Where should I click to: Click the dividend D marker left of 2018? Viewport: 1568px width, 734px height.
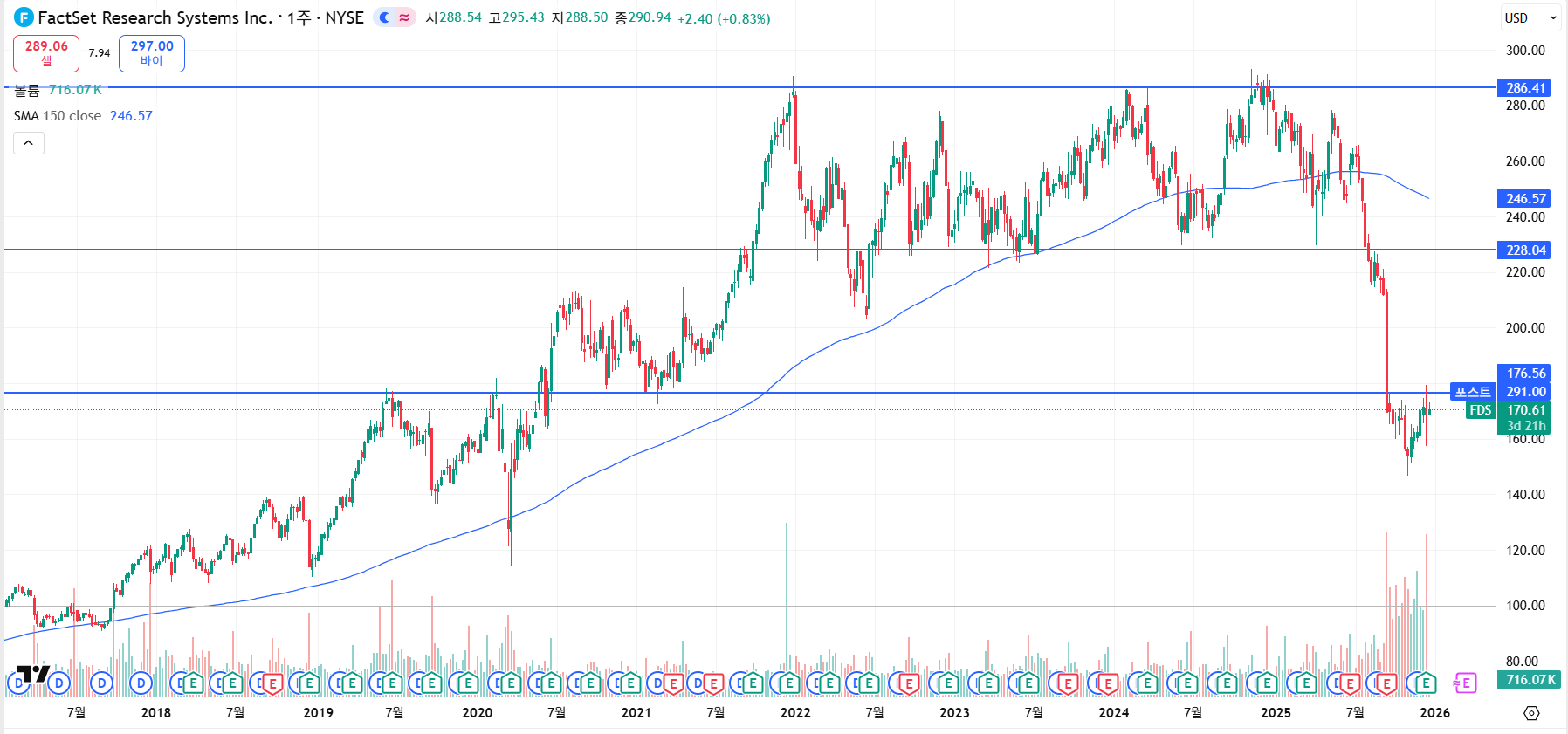pyautogui.click(x=141, y=683)
